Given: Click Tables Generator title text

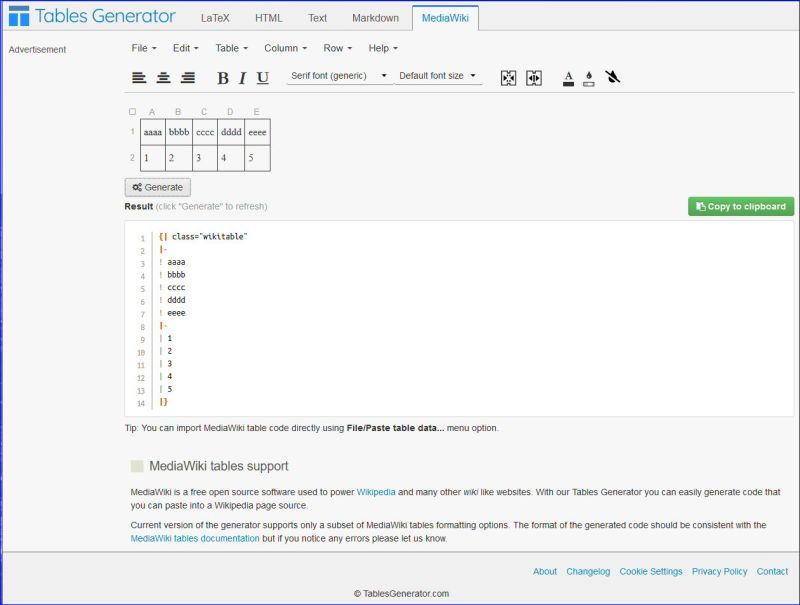Looking at the screenshot, I should [x=105, y=16].
